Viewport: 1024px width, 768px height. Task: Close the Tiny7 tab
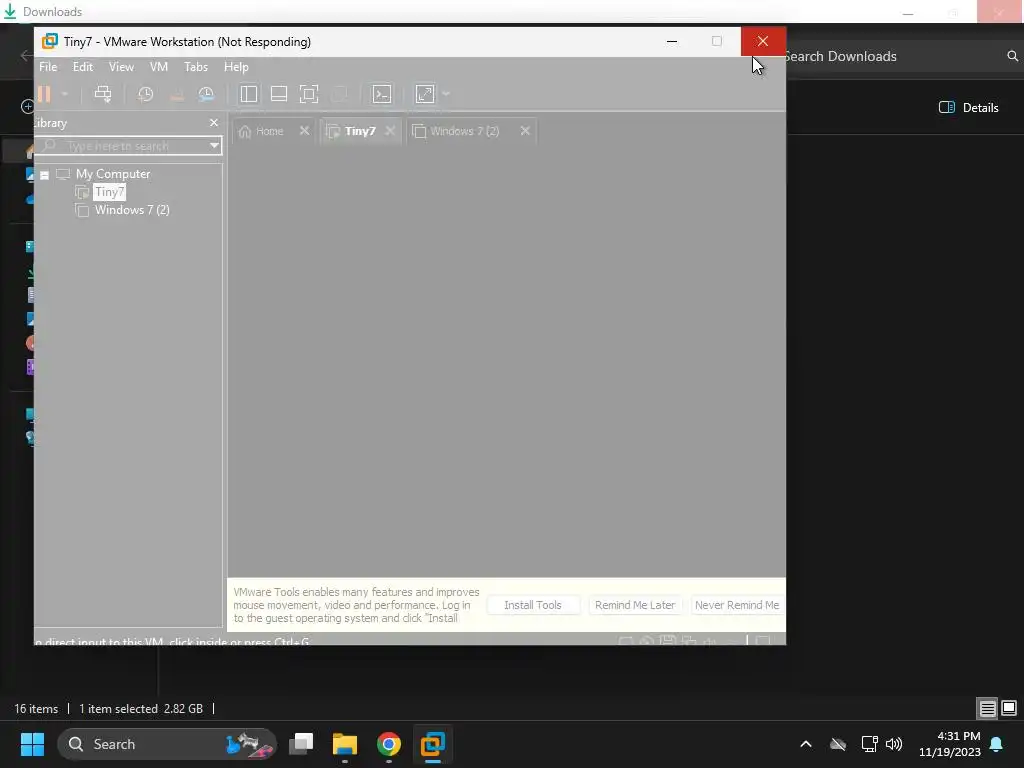coord(390,131)
